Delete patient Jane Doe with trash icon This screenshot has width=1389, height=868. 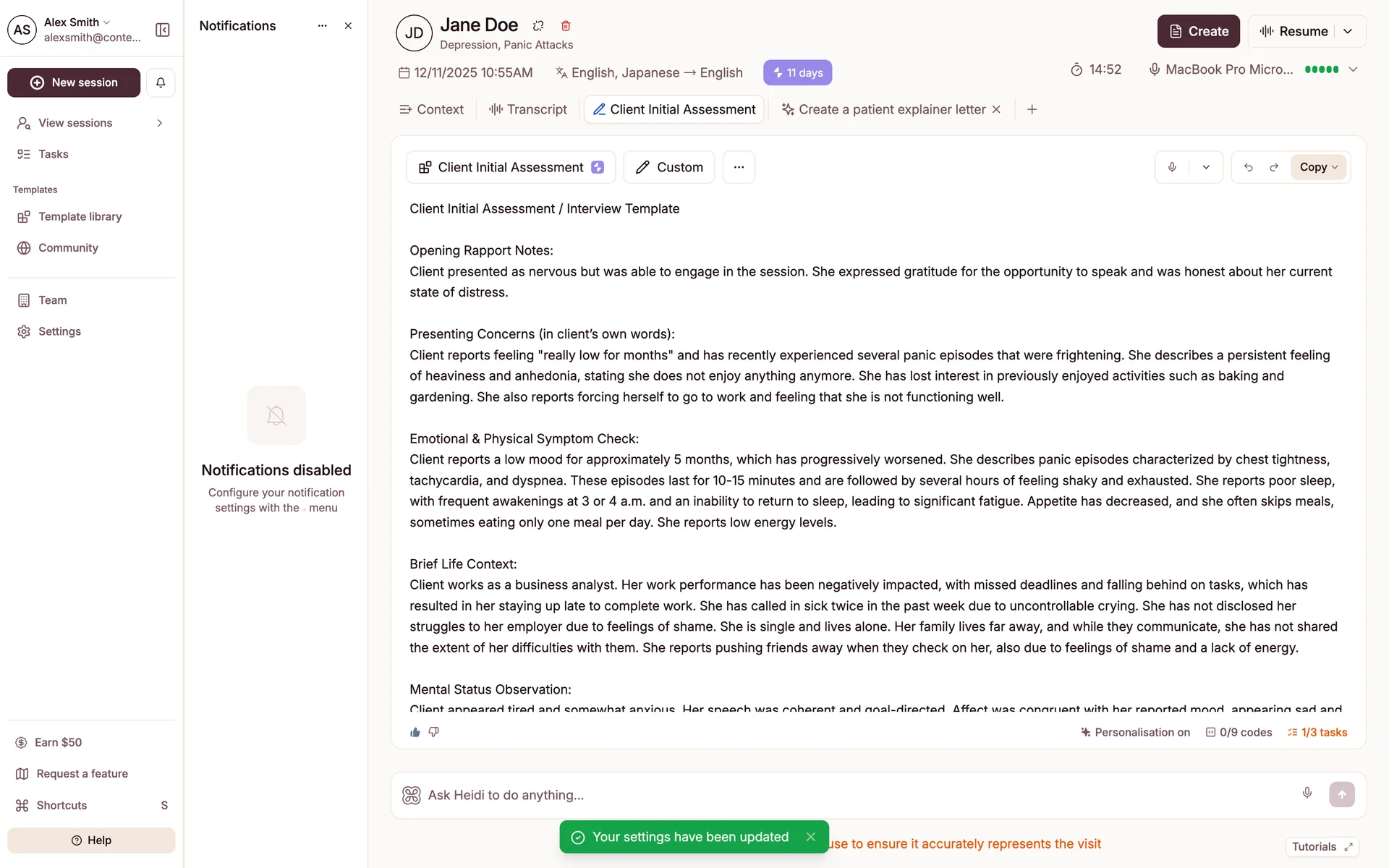(x=566, y=26)
